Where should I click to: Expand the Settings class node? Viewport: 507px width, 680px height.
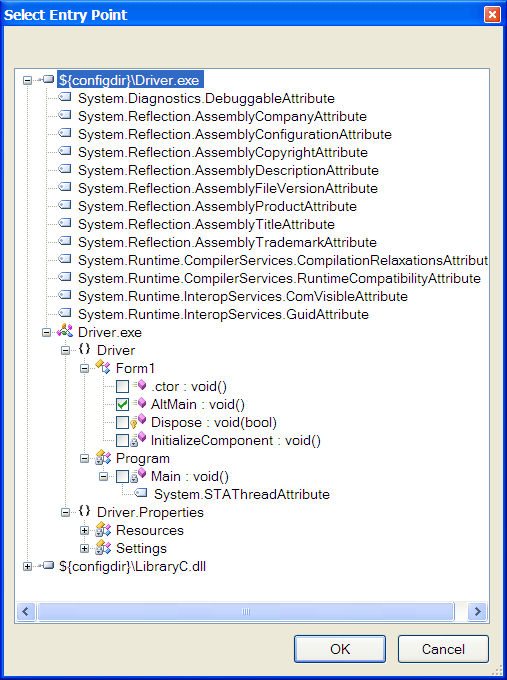[x=85, y=549]
